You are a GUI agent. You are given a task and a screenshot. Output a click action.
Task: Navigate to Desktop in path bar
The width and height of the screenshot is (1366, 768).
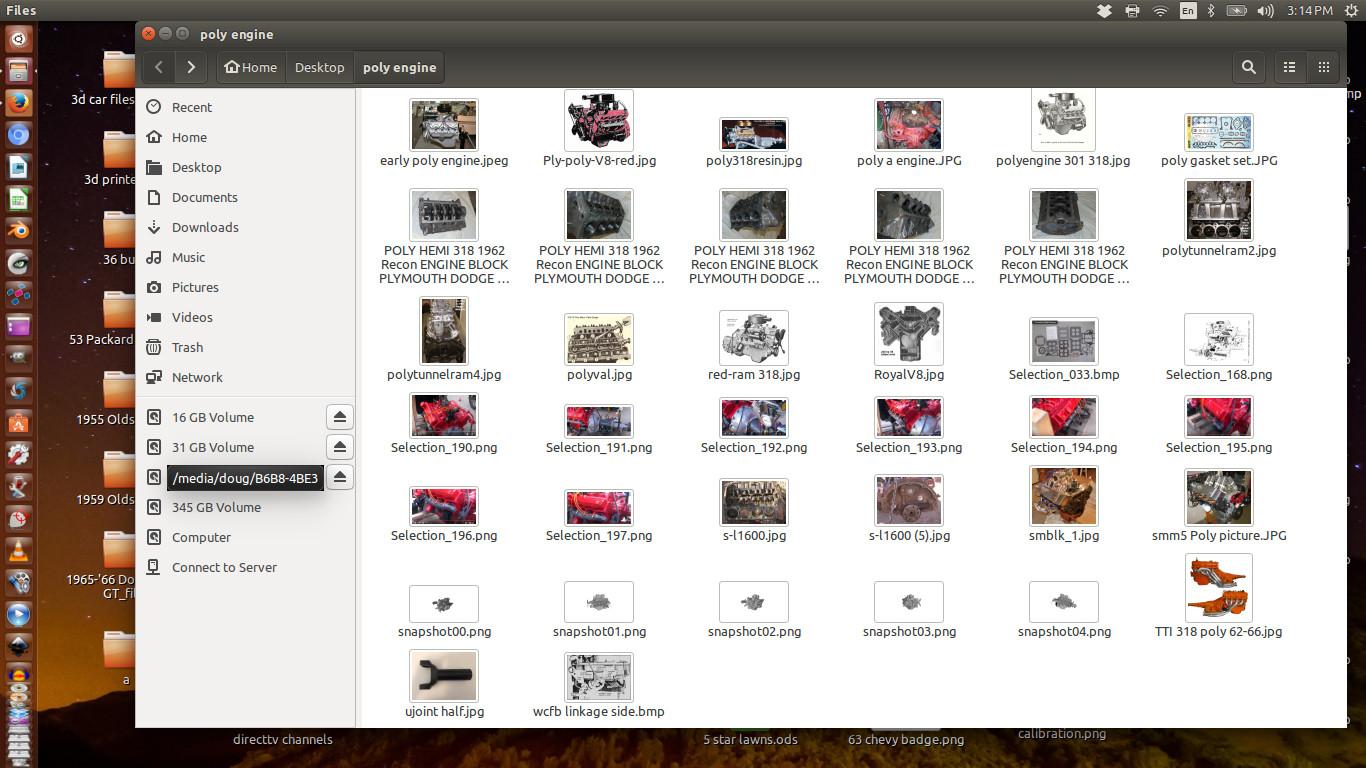click(319, 67)
